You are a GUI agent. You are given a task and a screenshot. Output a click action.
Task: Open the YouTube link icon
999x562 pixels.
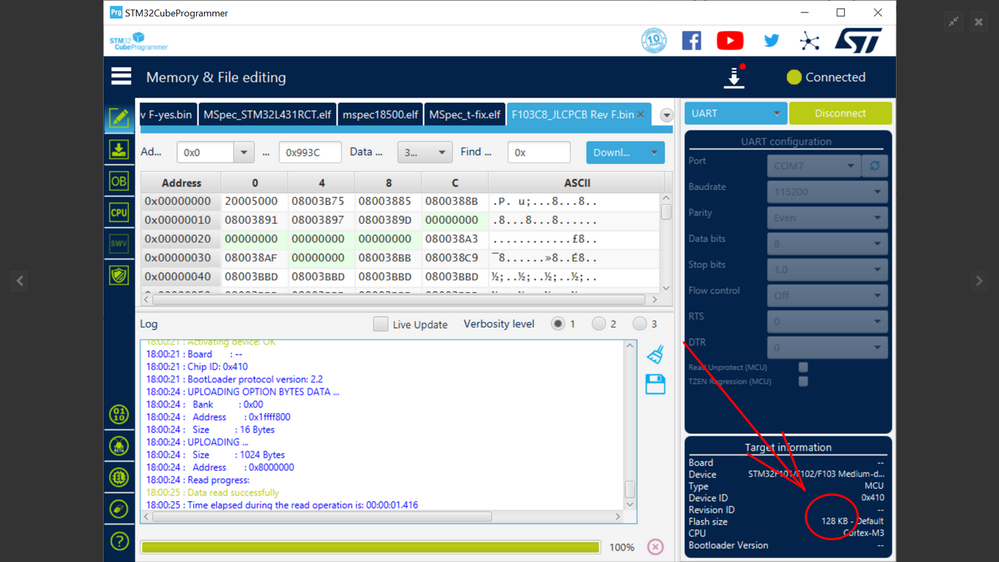pos(730,41)
